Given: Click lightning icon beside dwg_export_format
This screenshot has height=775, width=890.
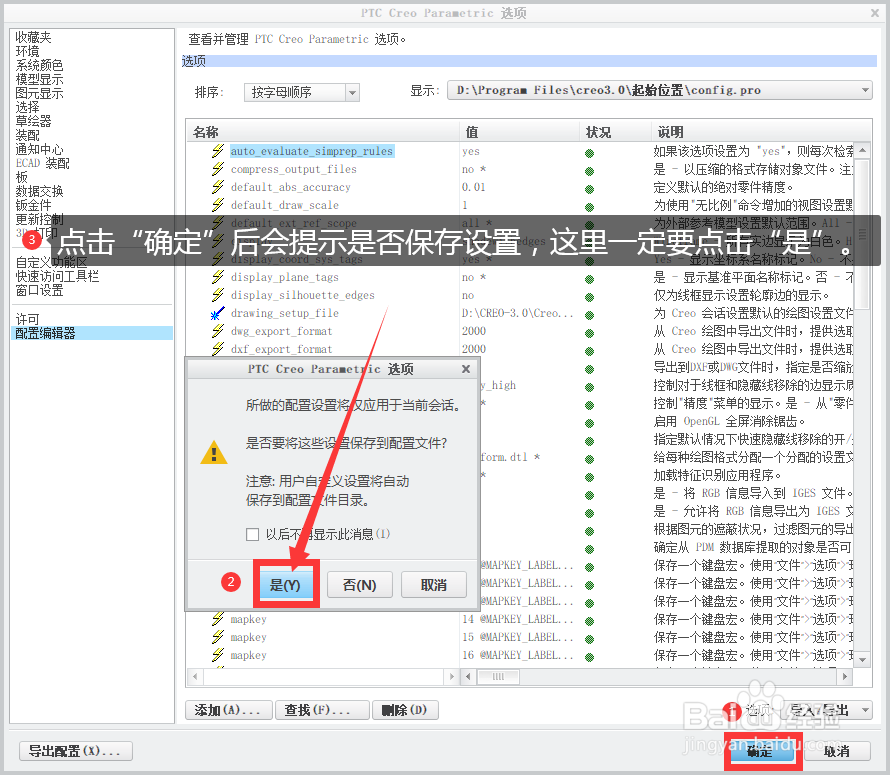Looking at the screenshot, I should coord(217,331).
